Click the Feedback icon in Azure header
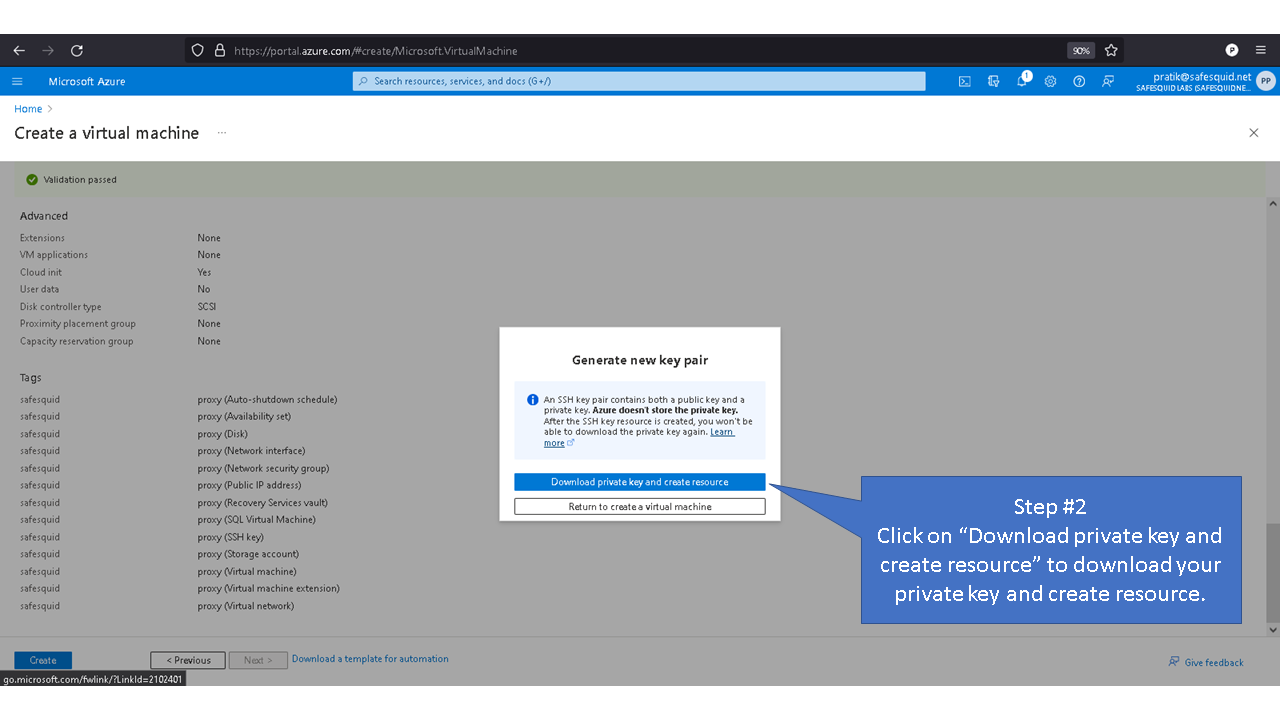This screenshot has width=1280, height=720. [1108, 82]
